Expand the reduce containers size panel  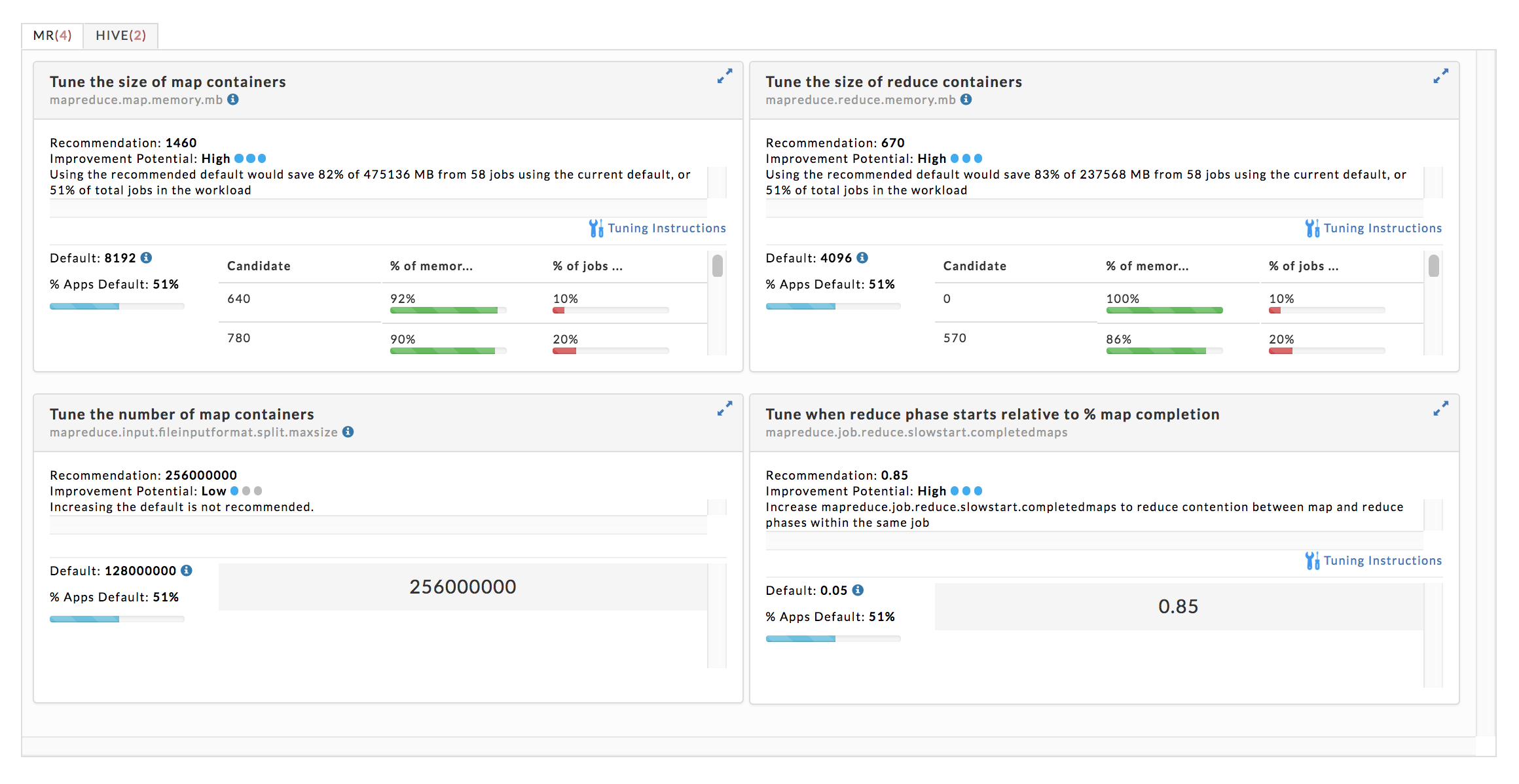pyautogui.click(x=1441, y=76)
